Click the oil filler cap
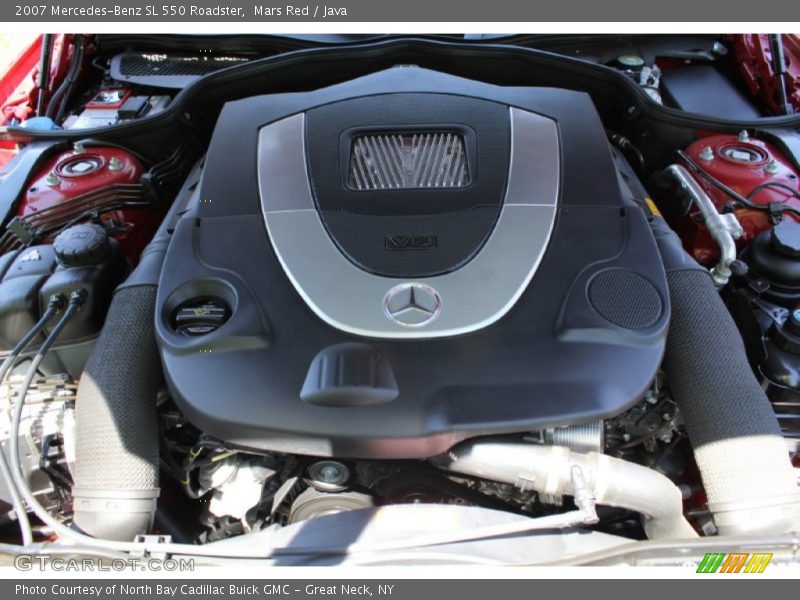800x600 pixels. click(201, 316)
